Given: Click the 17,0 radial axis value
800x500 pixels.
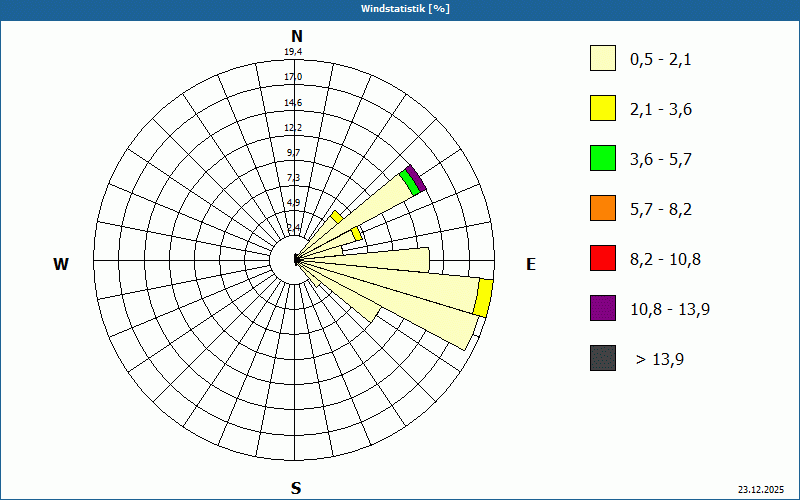Looking at the screenshot, I should 293,77.
